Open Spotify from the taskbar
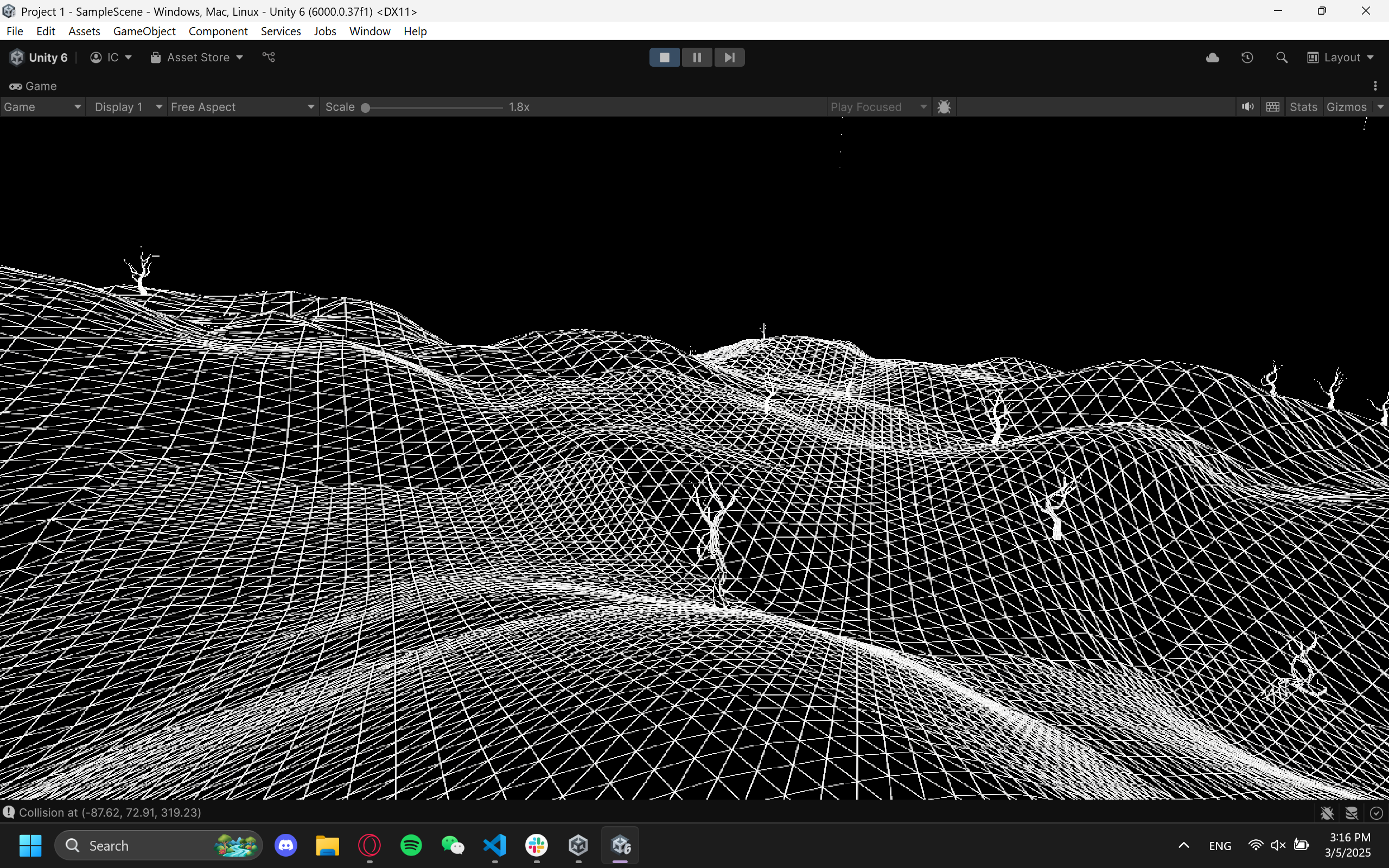1389x868 pixels. click(x=411, y=845)
